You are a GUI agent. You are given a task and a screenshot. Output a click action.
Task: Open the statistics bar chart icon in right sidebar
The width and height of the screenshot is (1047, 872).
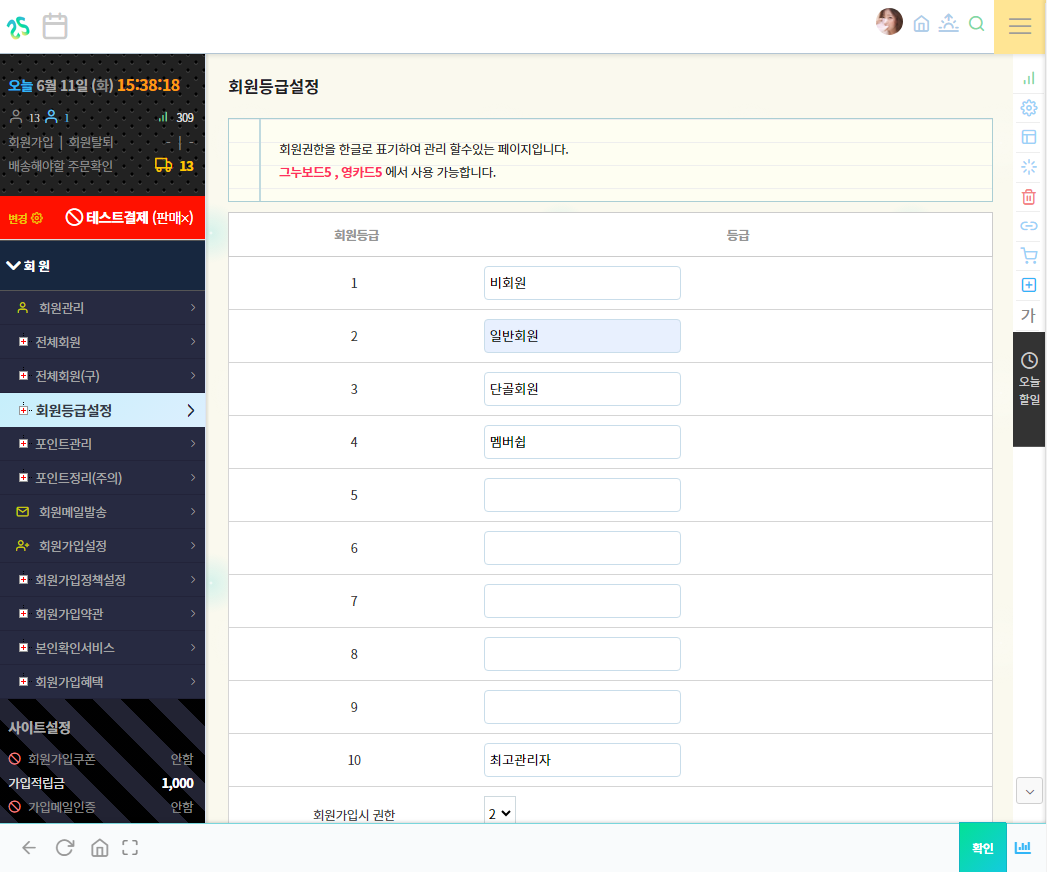(1029, 77)
